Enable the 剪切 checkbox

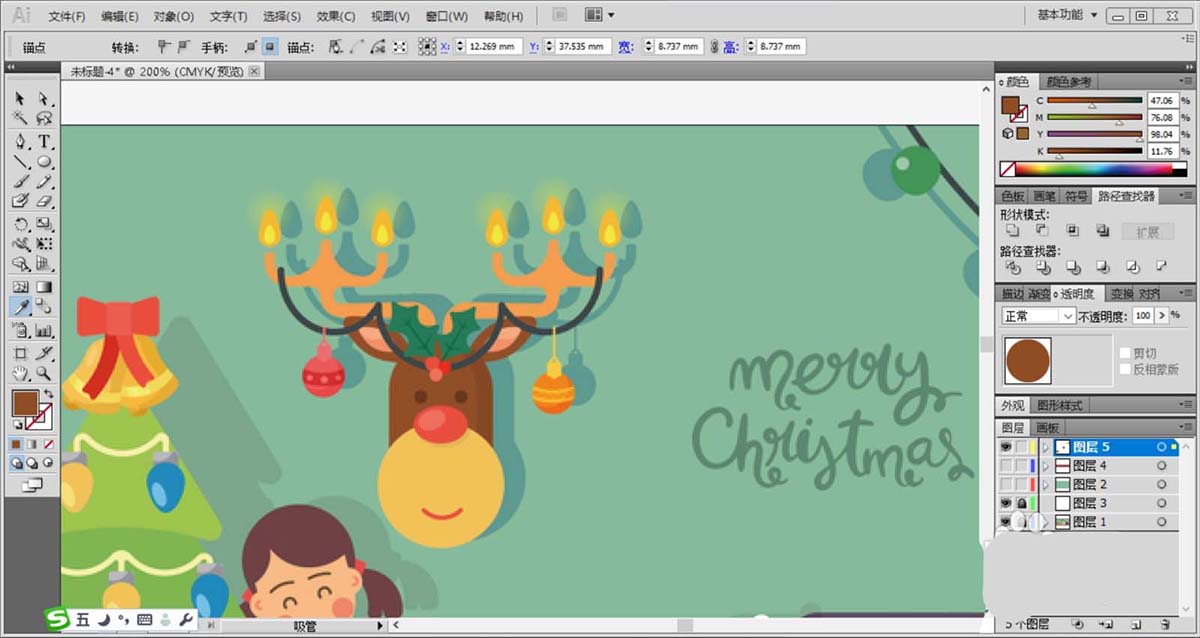tap(1126, 353)
